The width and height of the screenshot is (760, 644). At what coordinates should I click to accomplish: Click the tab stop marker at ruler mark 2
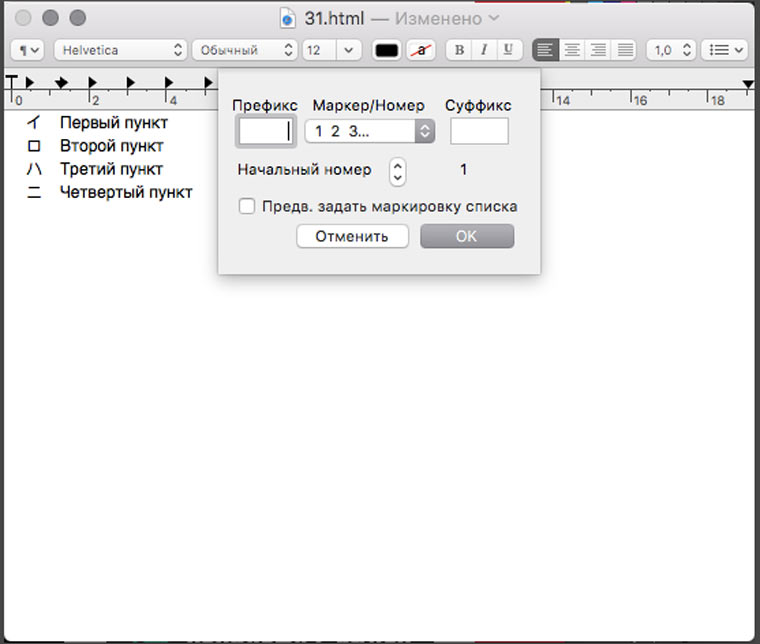point(92,82)
